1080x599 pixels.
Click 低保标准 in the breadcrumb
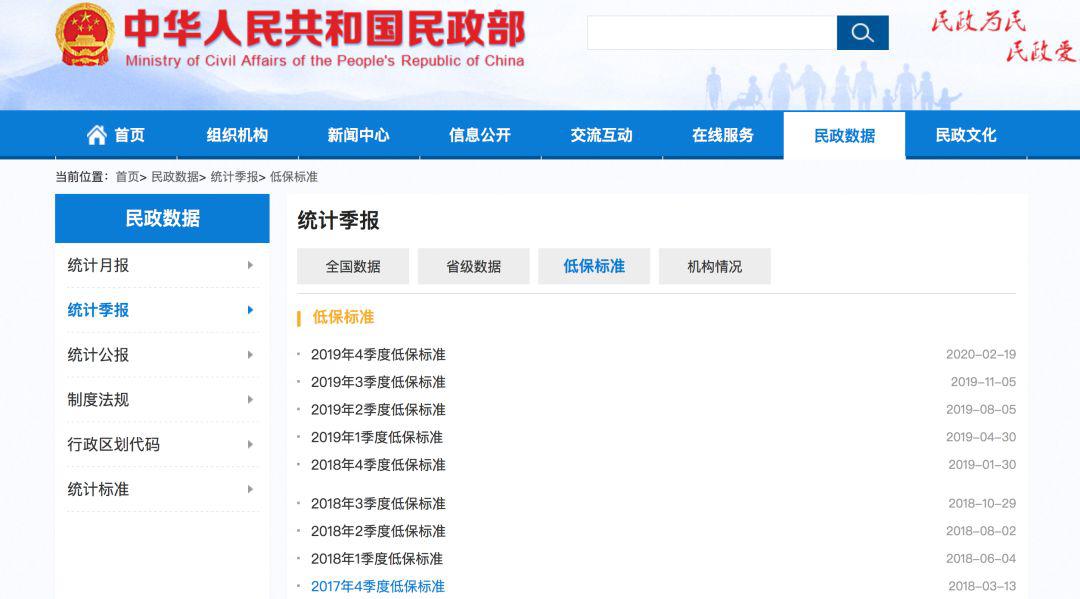pos(293,177)
